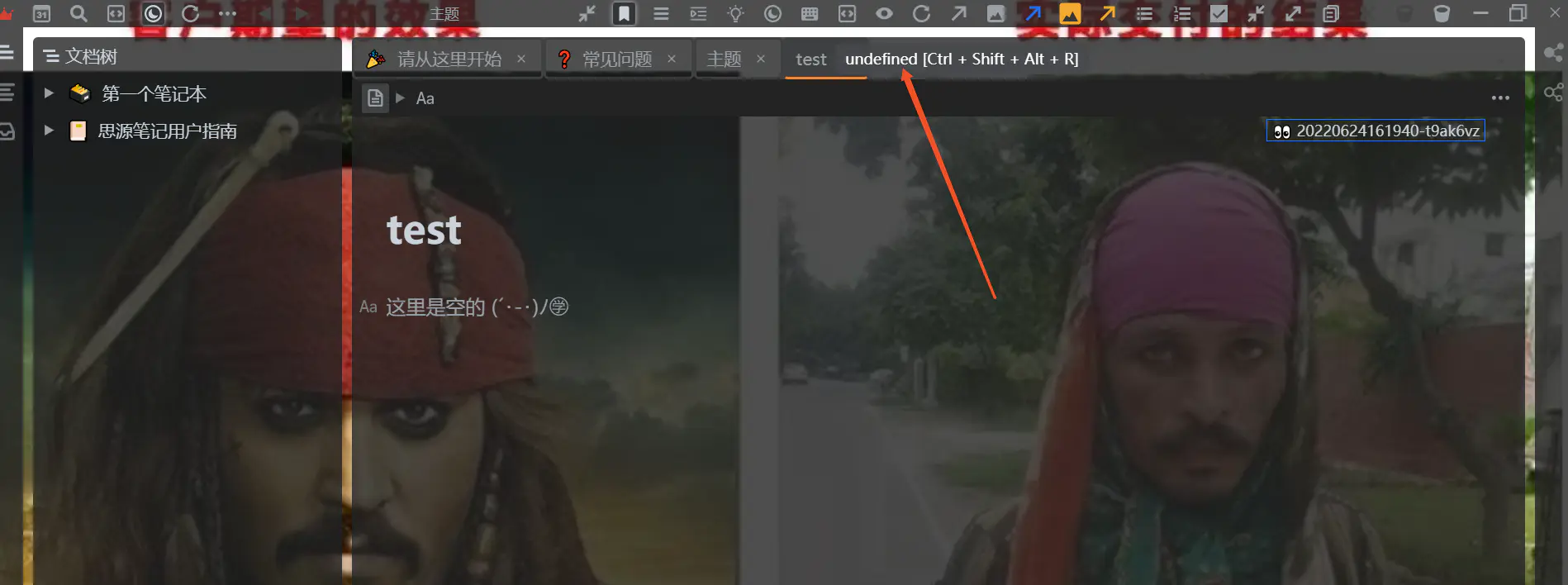Switch to the test tab

point(810,59)
